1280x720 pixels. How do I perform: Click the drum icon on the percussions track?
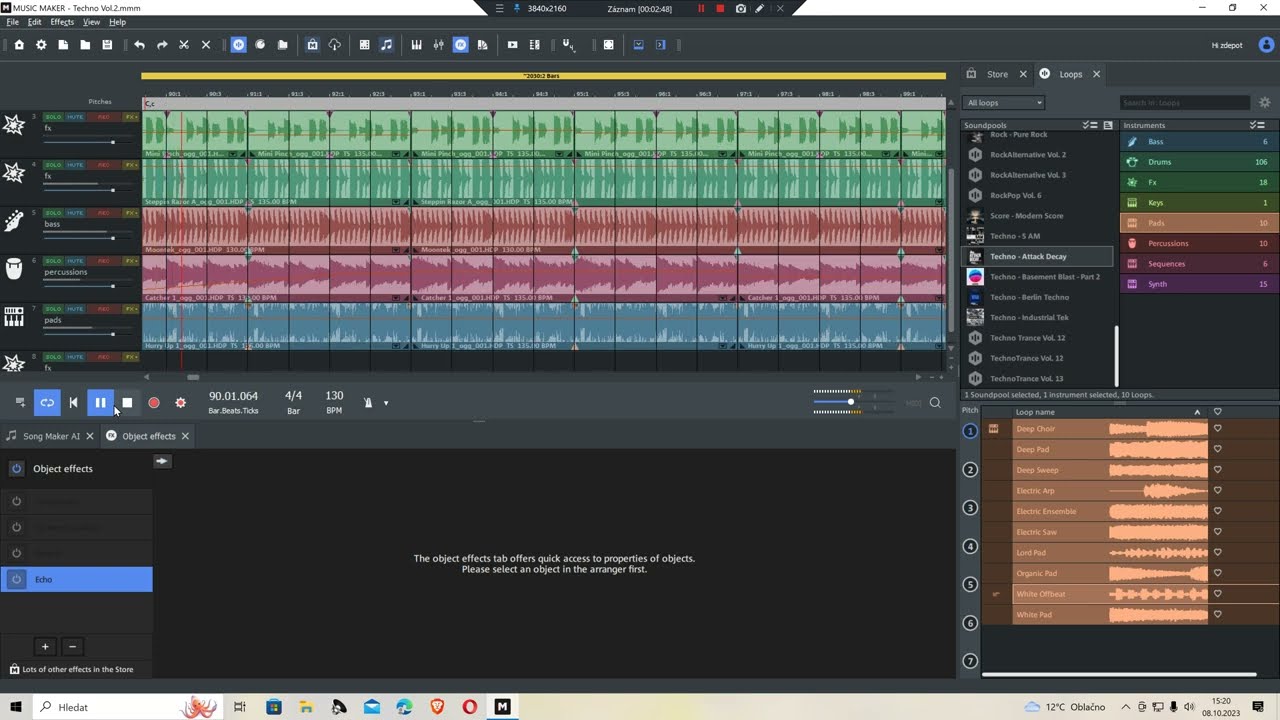(14, 269)
